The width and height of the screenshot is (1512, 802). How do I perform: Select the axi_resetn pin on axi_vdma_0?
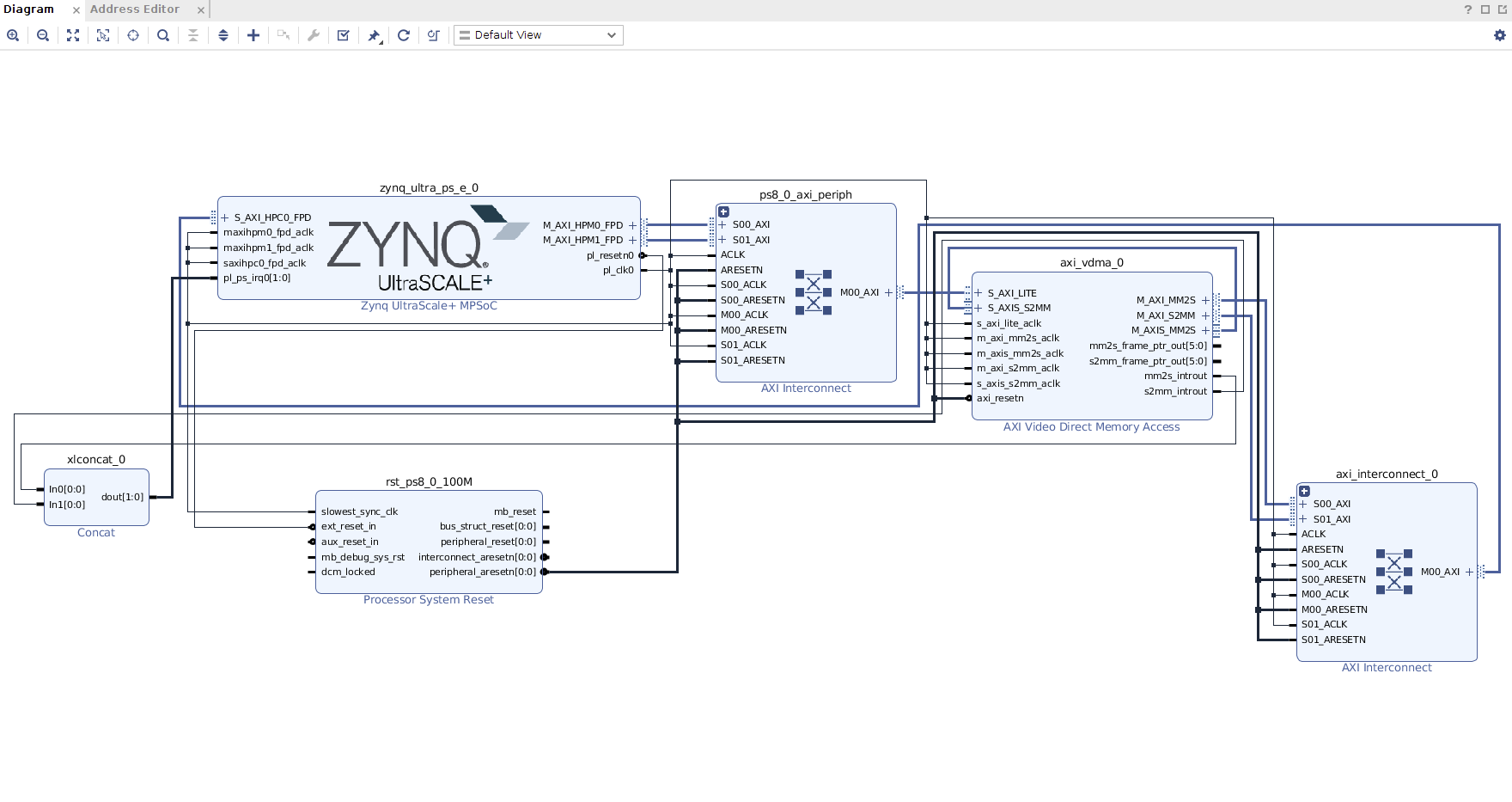pyautogui.click(x=1000, y=398)
